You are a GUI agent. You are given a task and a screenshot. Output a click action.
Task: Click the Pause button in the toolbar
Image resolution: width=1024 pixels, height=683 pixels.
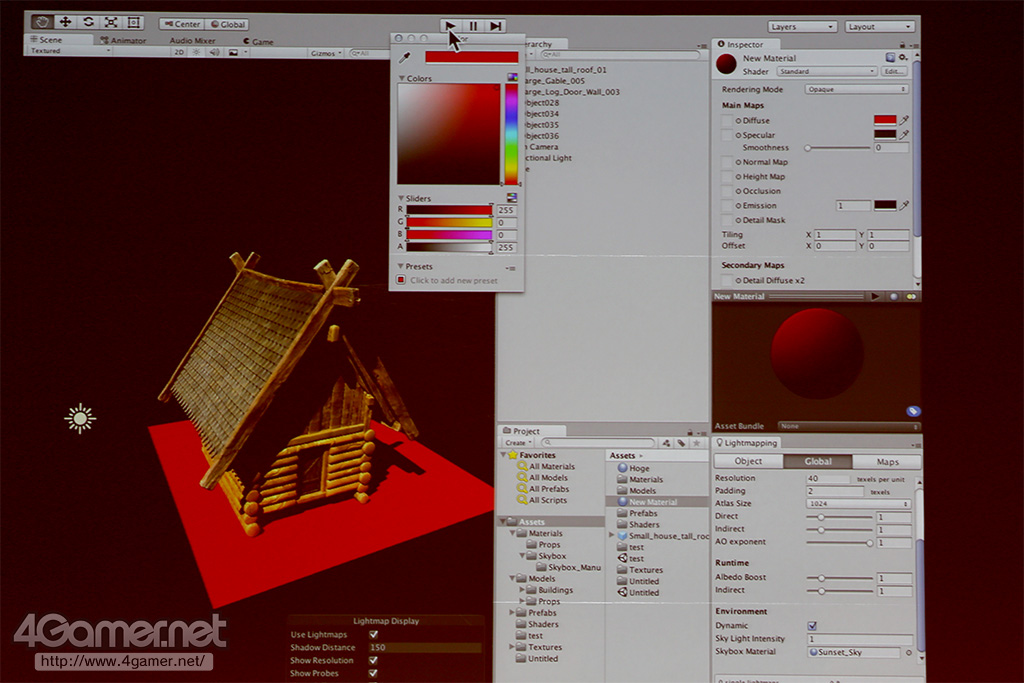[x=473, y=25]
